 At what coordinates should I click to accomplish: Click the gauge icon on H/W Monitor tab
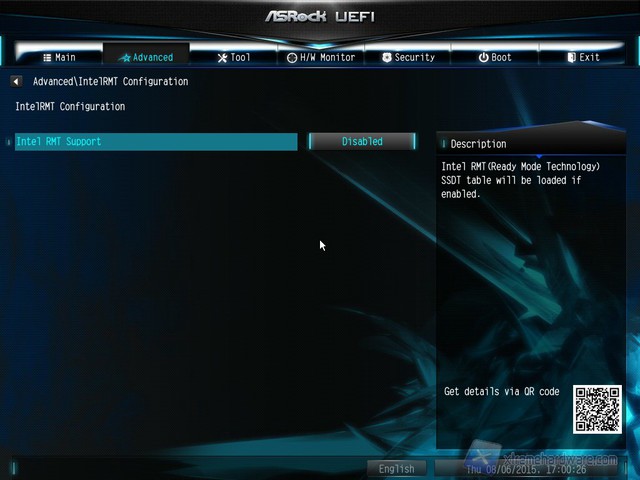(x=291, y=58)
